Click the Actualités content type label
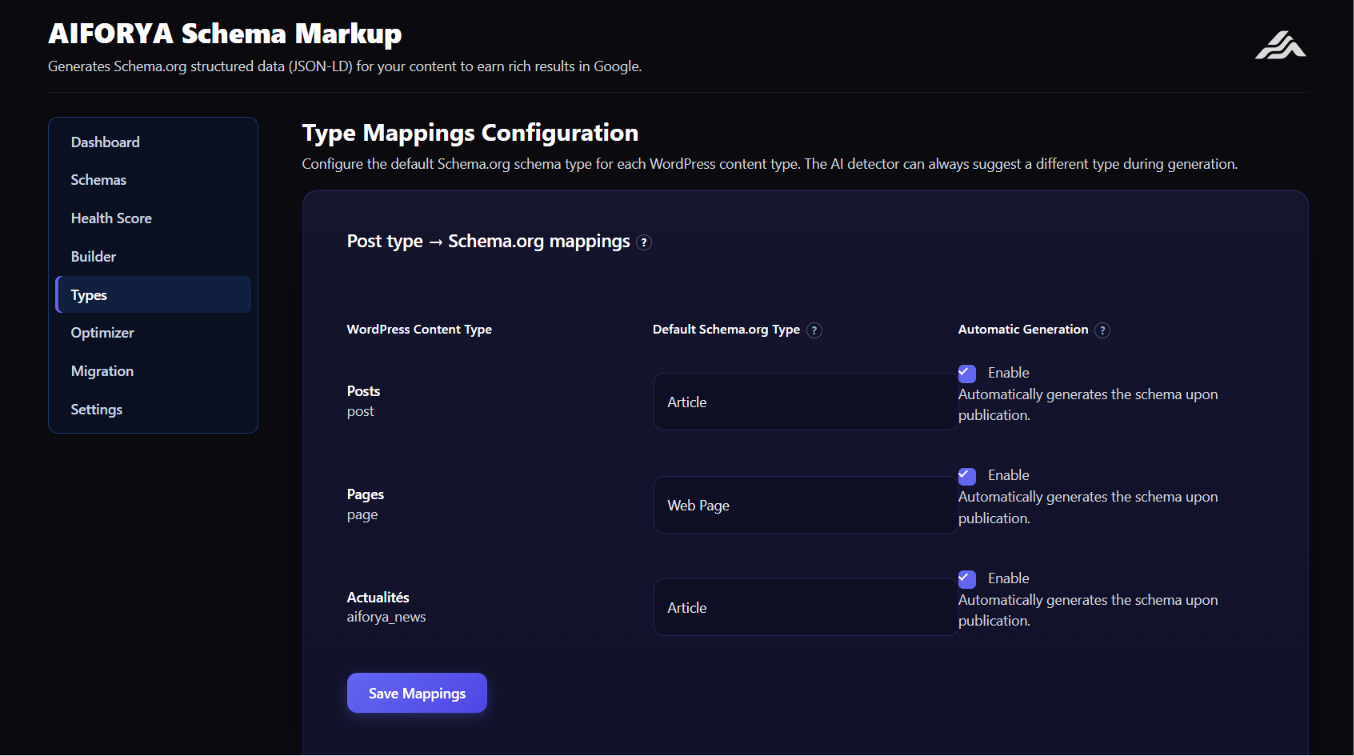 tap(378, 597)
